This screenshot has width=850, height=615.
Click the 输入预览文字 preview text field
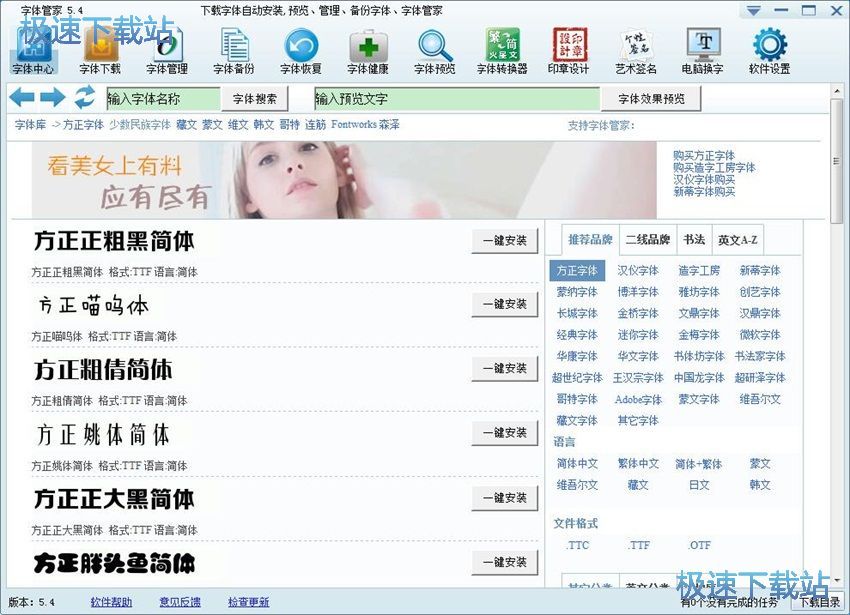[x=457, y=99]
